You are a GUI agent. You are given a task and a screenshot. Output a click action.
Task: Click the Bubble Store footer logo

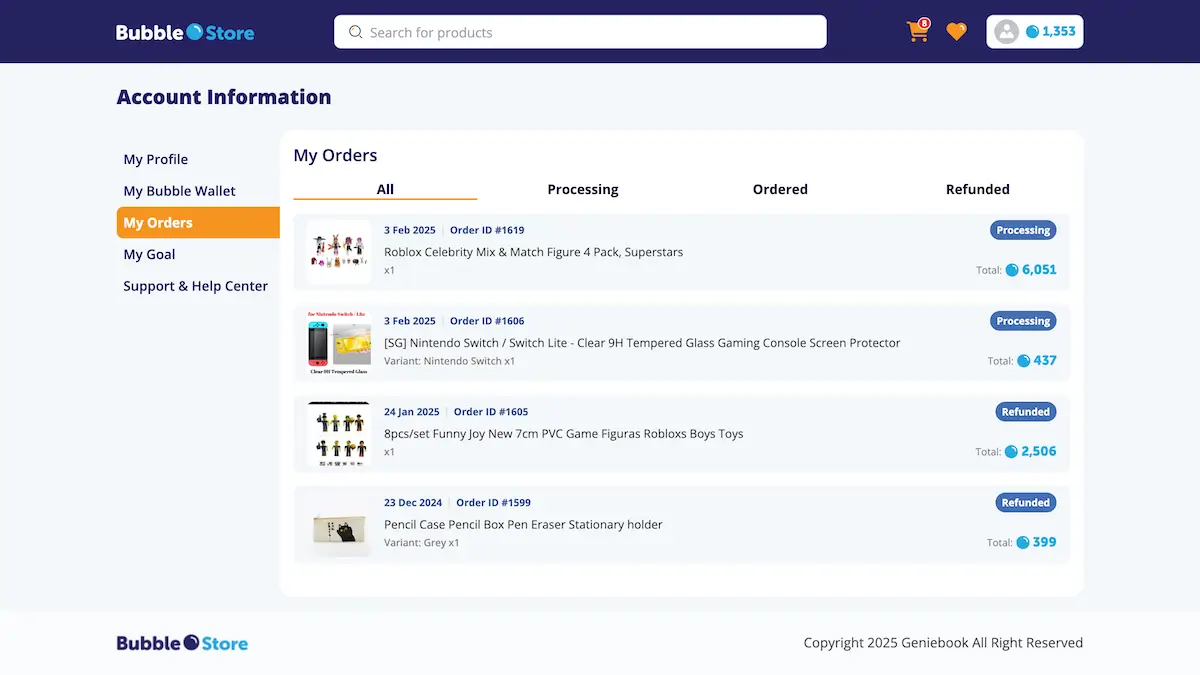[182, 643]
